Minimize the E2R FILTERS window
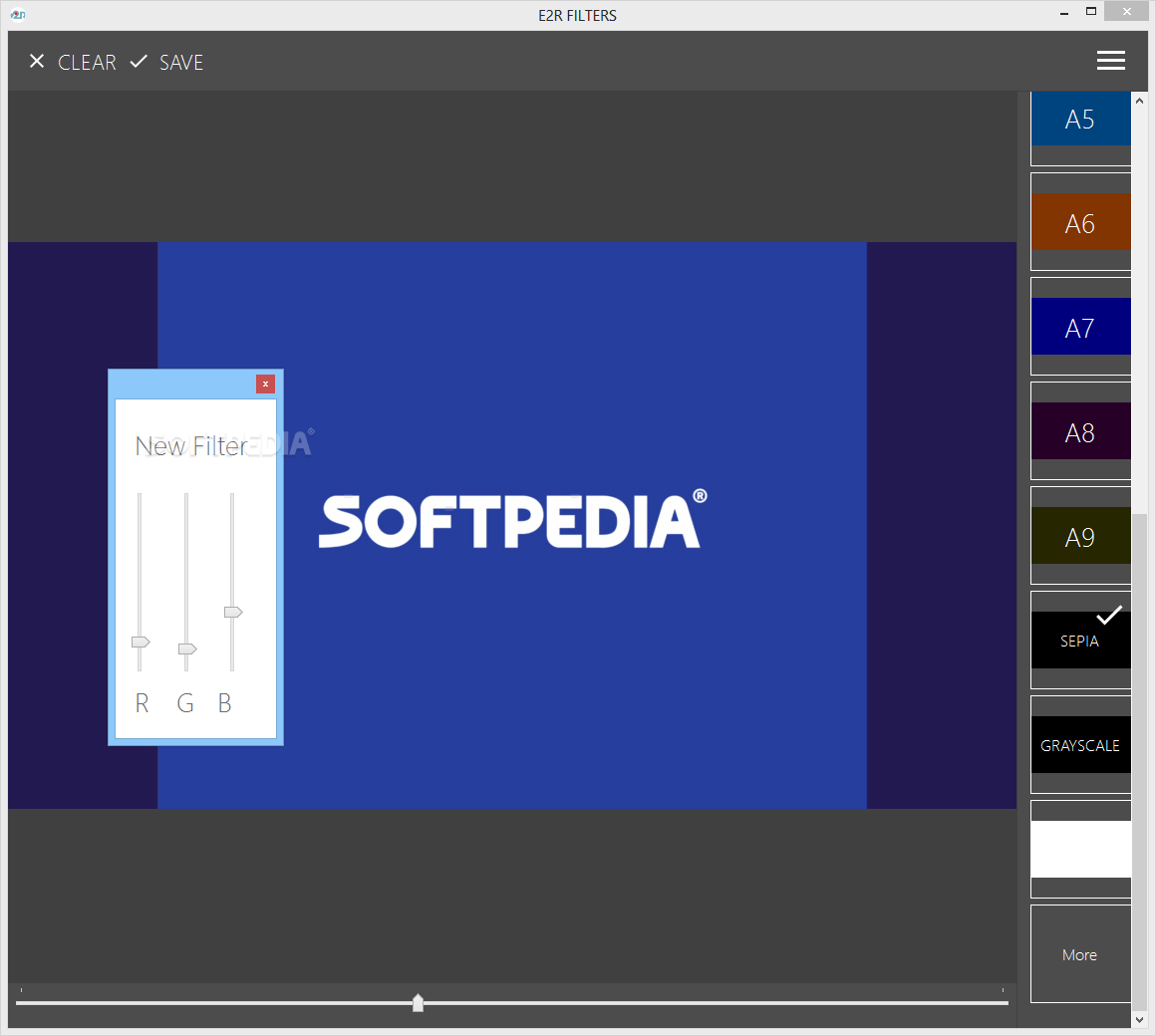The width and height of the screenshot is (1156, 1036). pos(1064,13)
